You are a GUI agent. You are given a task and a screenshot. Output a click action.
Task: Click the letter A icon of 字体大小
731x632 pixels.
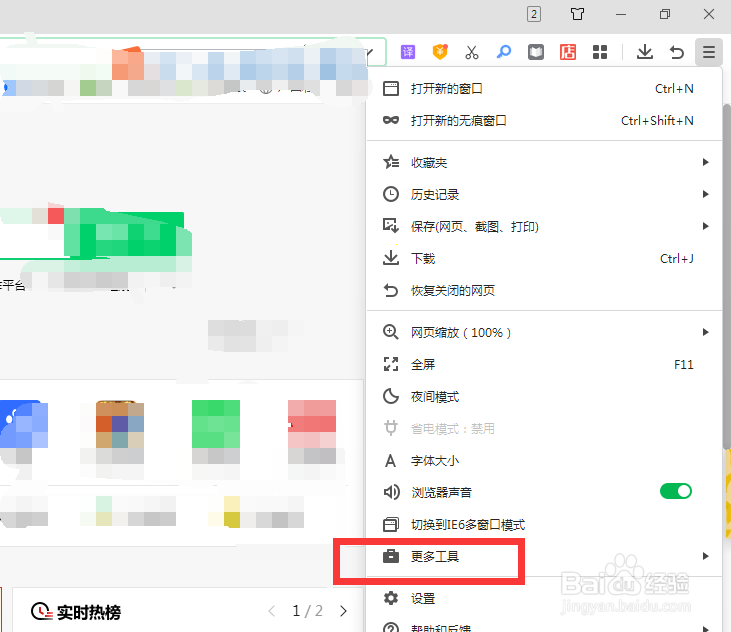point(390,461)
